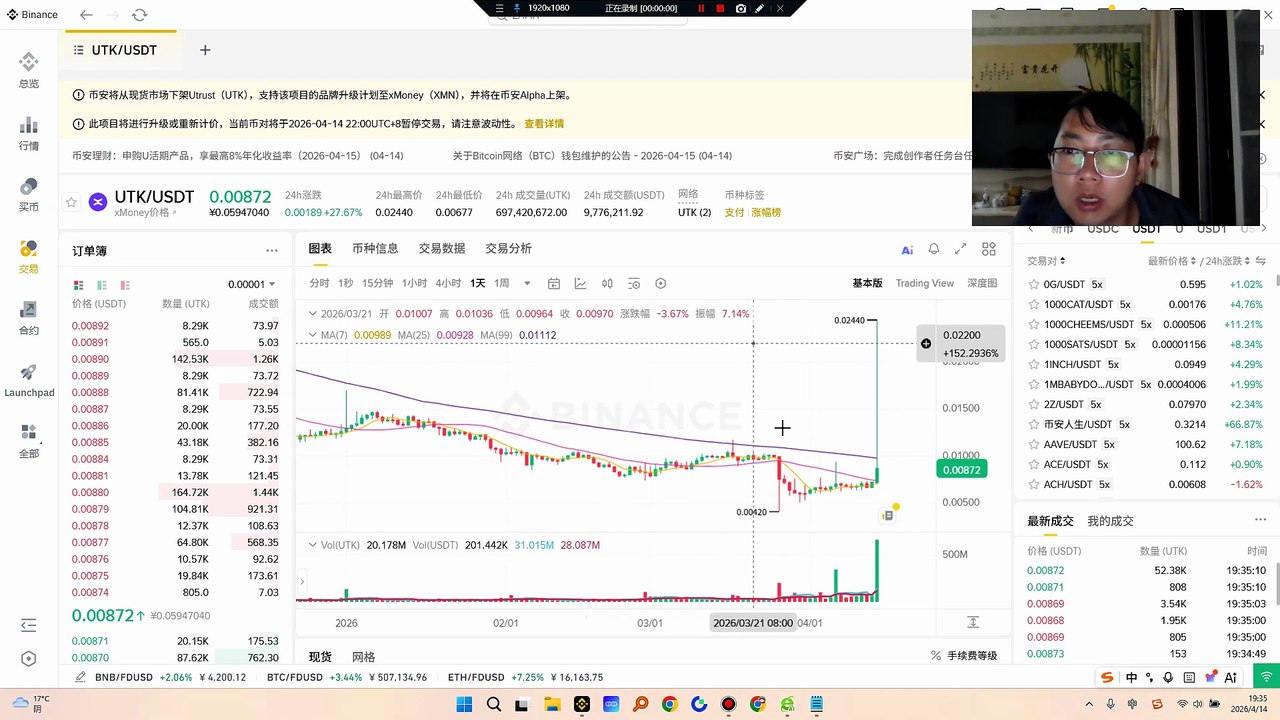Select the 网格 grid trading tab
This screenshot has height=720, width=1280.
point(364,657)
